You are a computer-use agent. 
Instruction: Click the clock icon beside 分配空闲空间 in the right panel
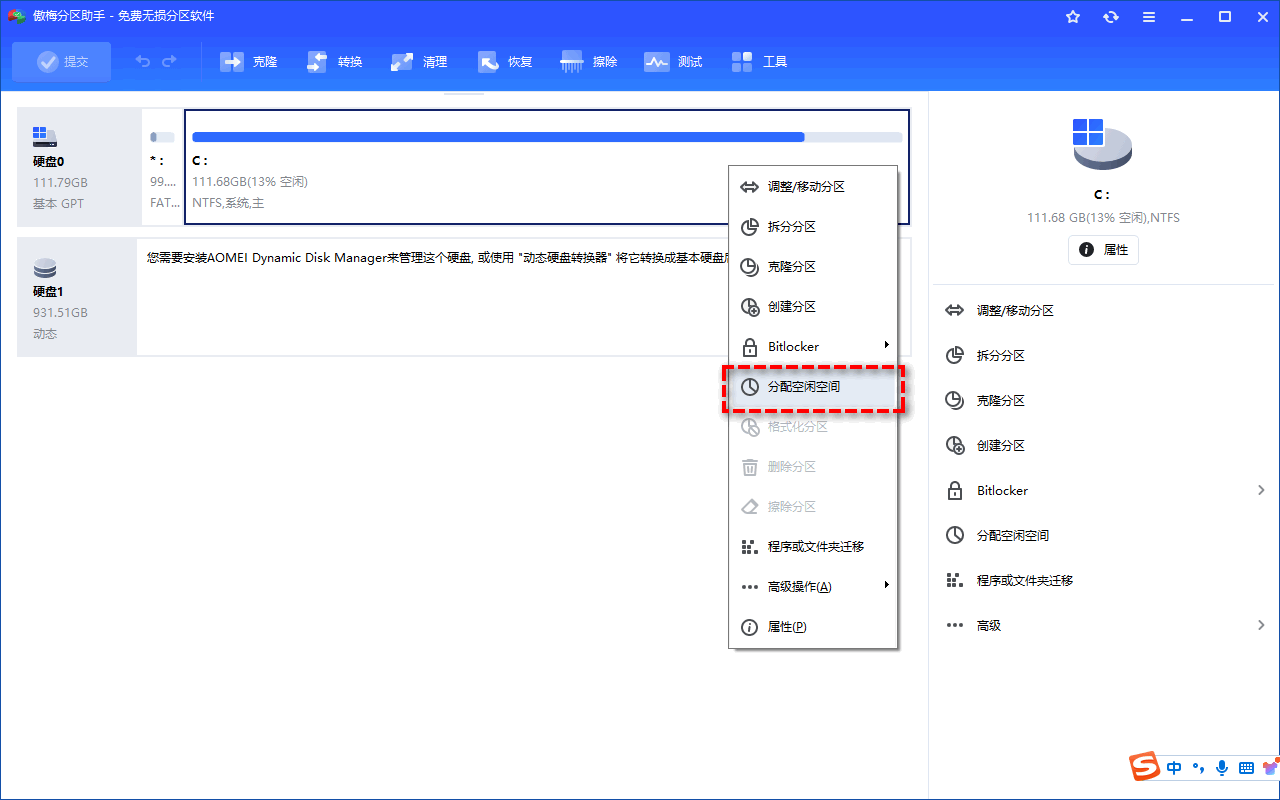click(x=955, y=536)
